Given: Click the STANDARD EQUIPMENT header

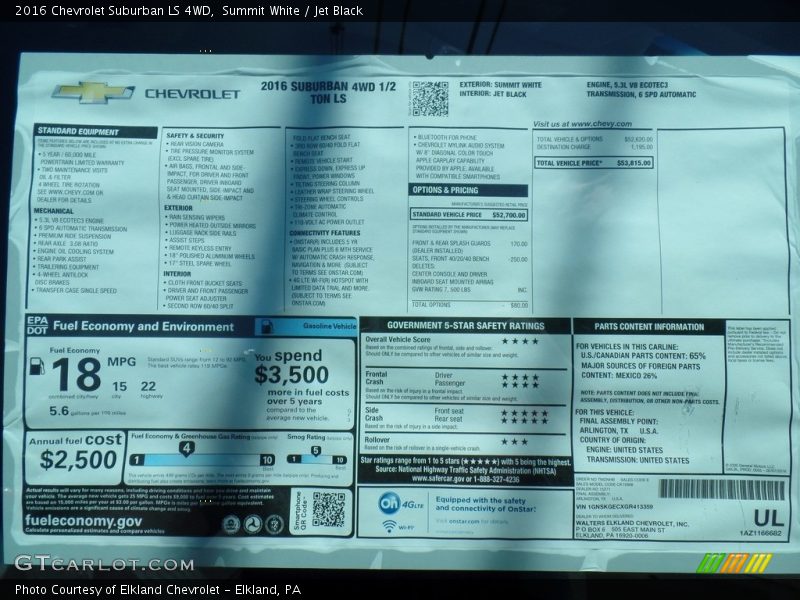Looking at the screenshot, I should 95,131.
